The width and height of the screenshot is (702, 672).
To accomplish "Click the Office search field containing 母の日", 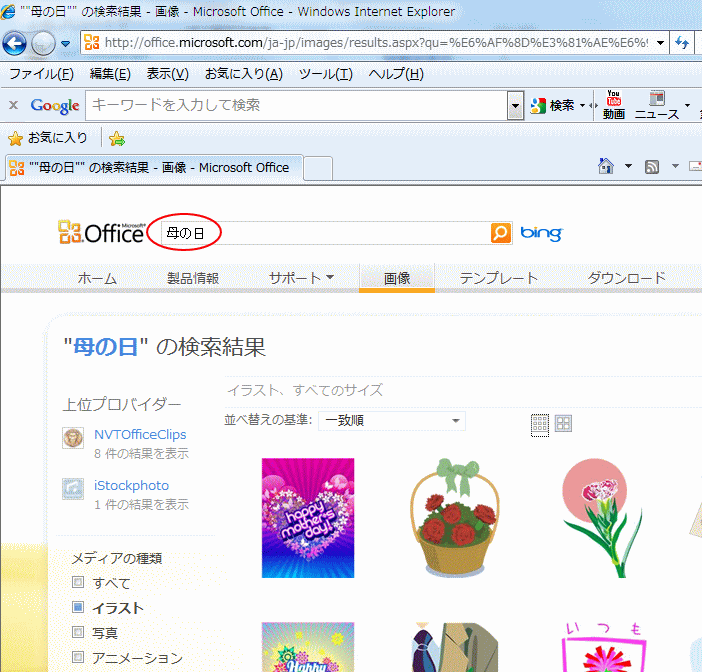I will (325, 233).
